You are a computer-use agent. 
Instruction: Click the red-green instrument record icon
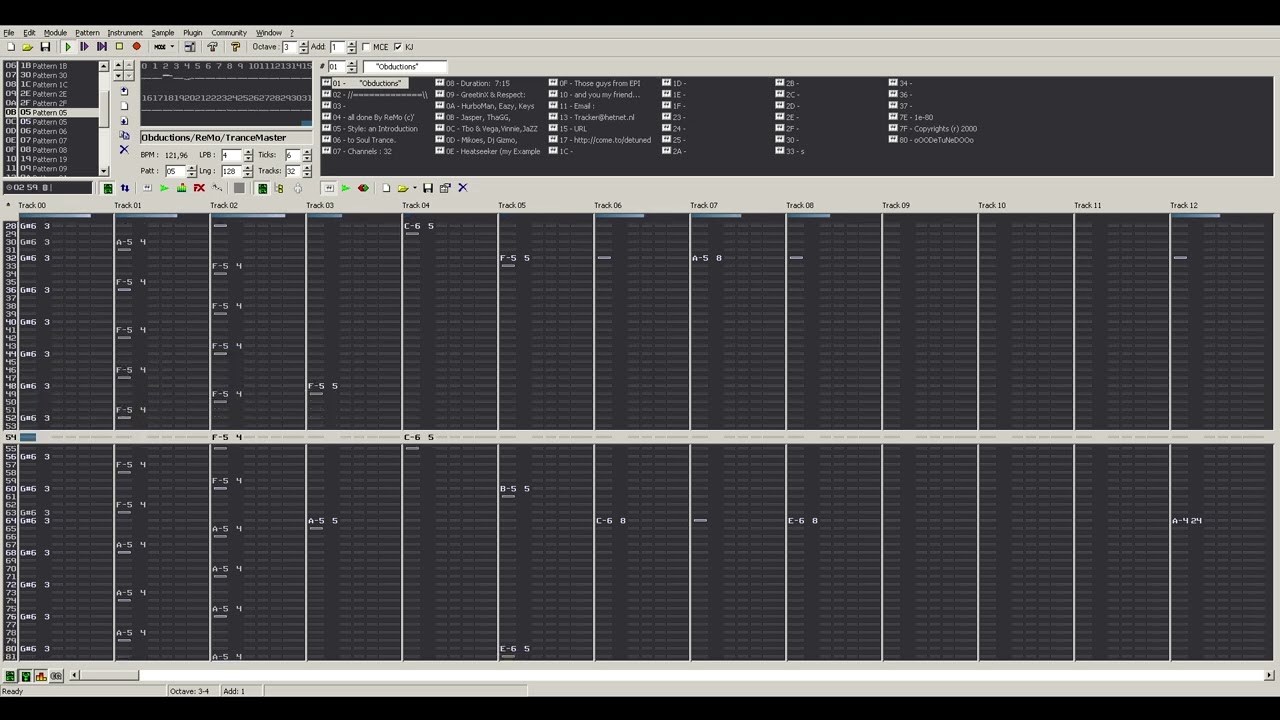(x=363, y=188)
